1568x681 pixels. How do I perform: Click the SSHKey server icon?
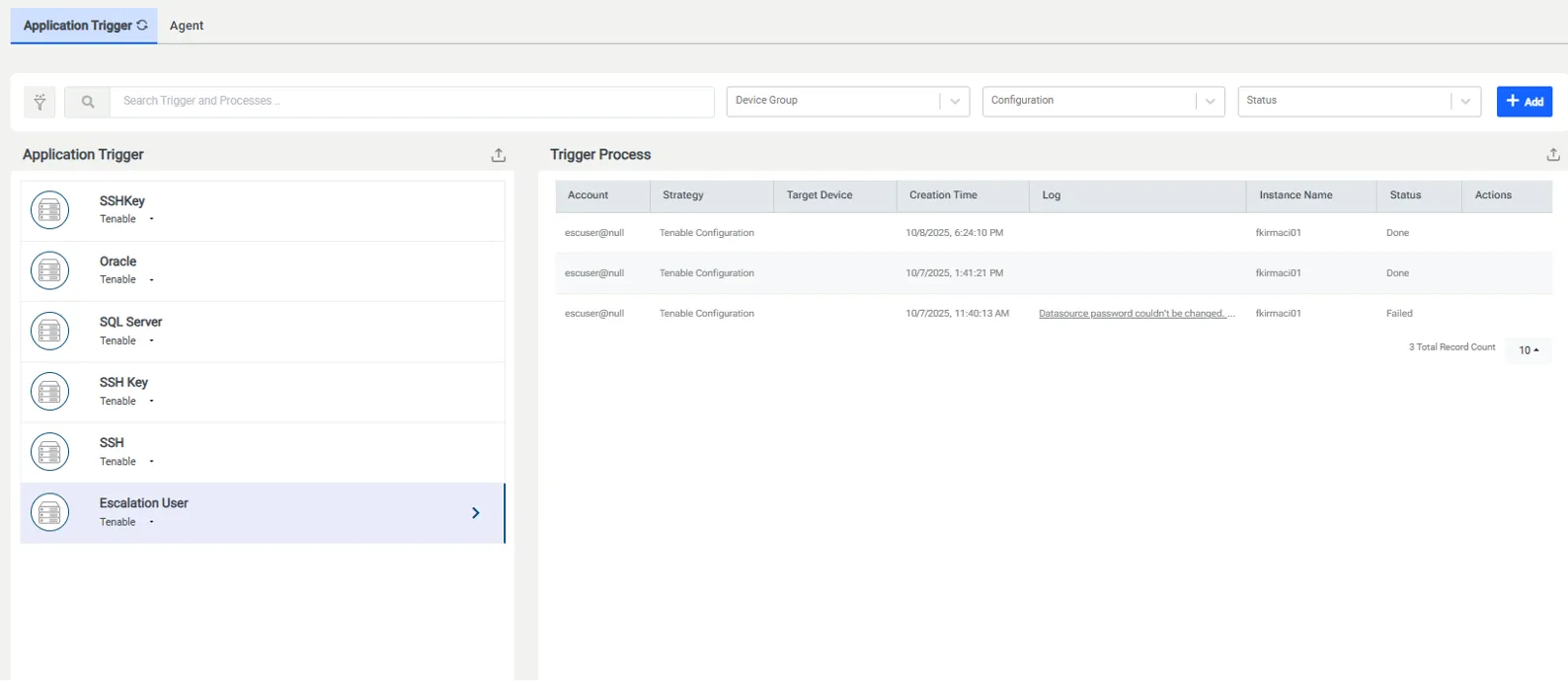(x=49, y=210)
